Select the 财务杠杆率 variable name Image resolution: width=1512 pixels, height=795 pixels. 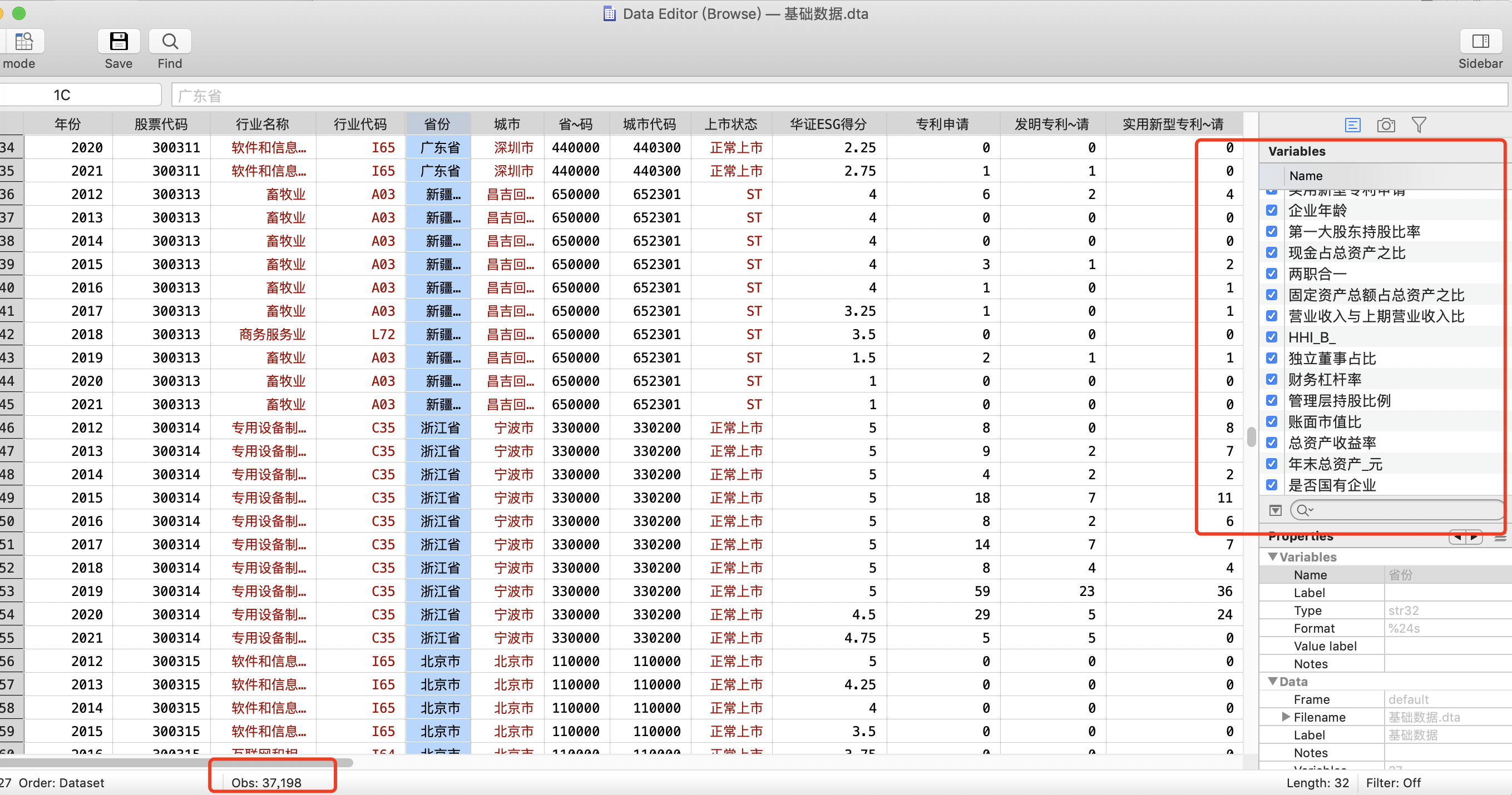(x=1324, y=380)
